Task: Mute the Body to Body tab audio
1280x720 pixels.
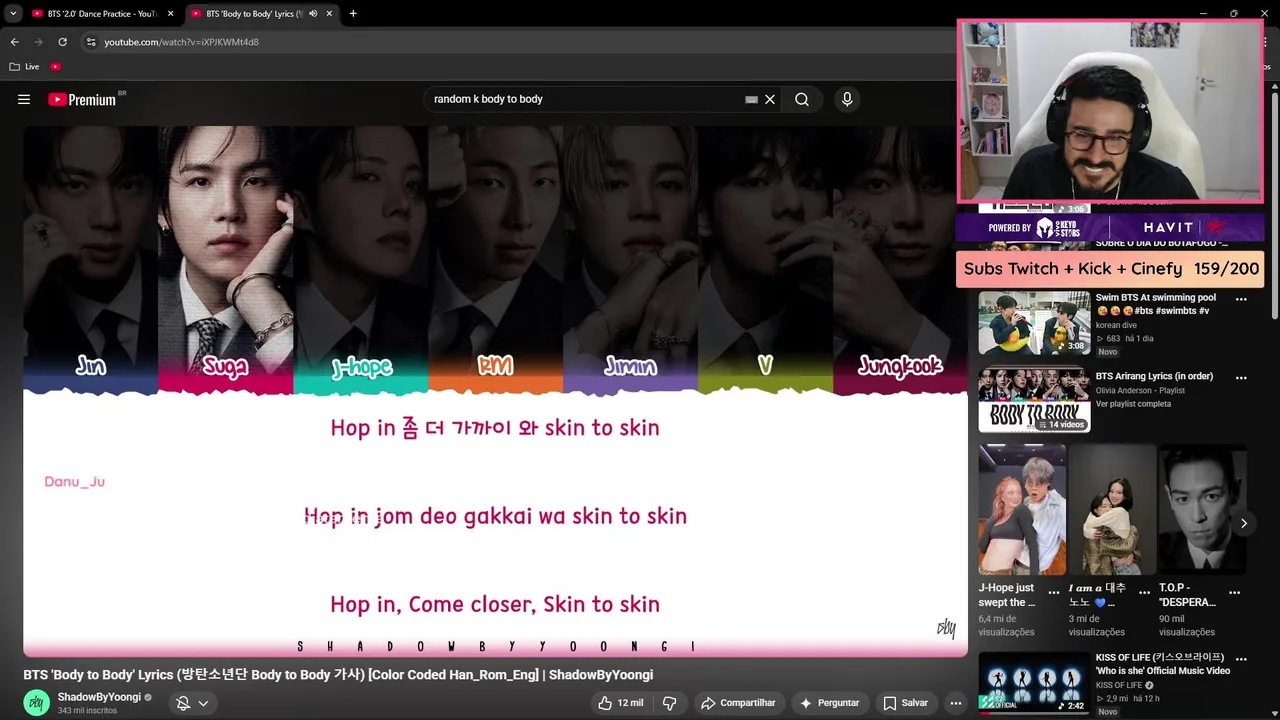Action: pyautogui.click(x=313, y=14)
